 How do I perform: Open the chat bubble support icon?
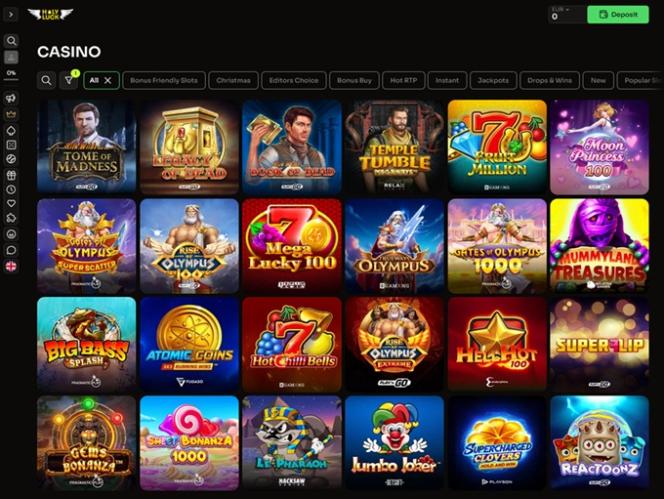point(11,250)
